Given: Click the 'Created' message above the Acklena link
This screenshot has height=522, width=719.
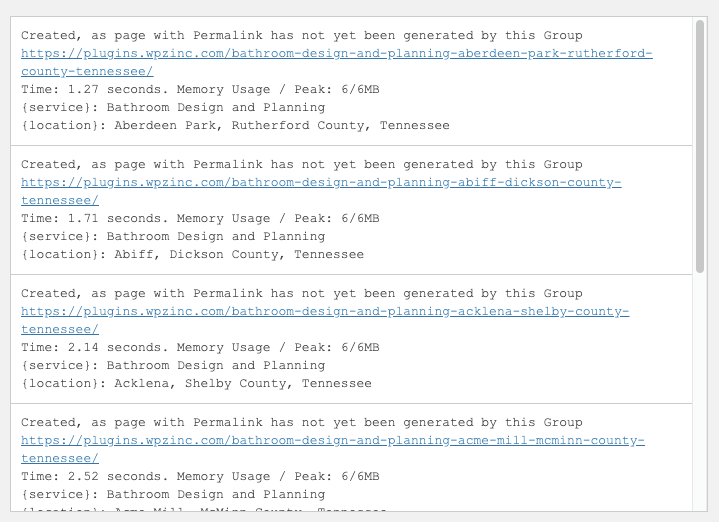Looking at the screenshot, I should click(x=301, y=294).
